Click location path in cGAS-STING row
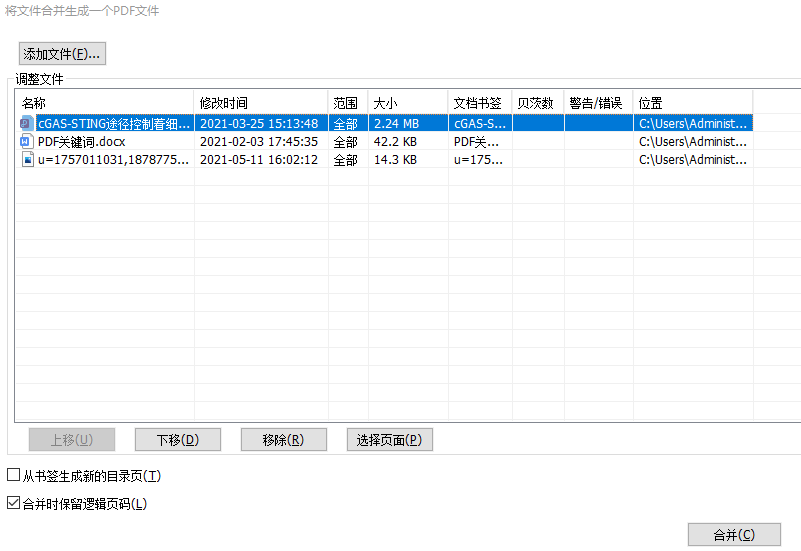The width and height of the screenshot is (801, 551). [x=693, y=123]
